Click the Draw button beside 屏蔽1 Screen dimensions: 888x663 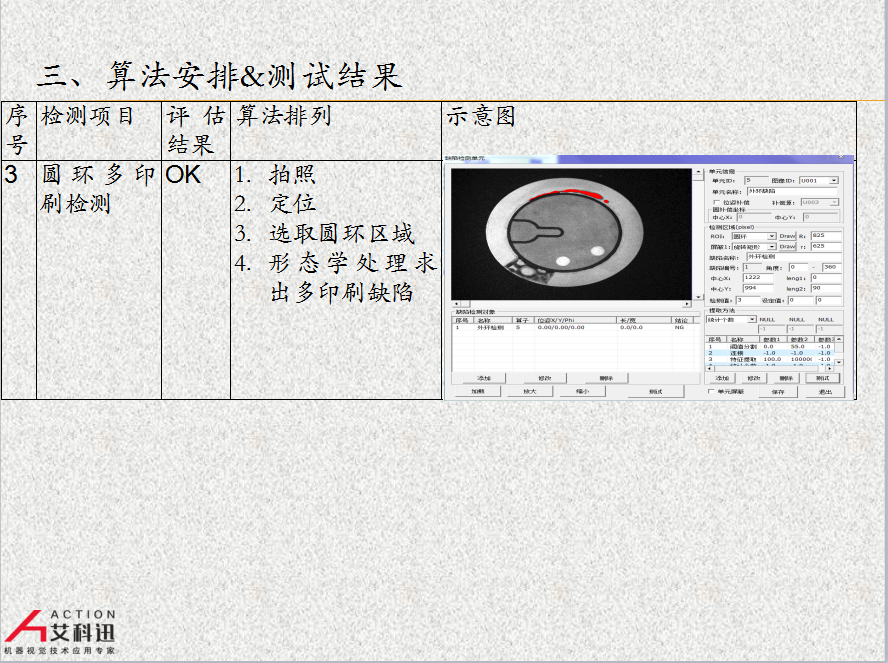[x=787, y=247]
